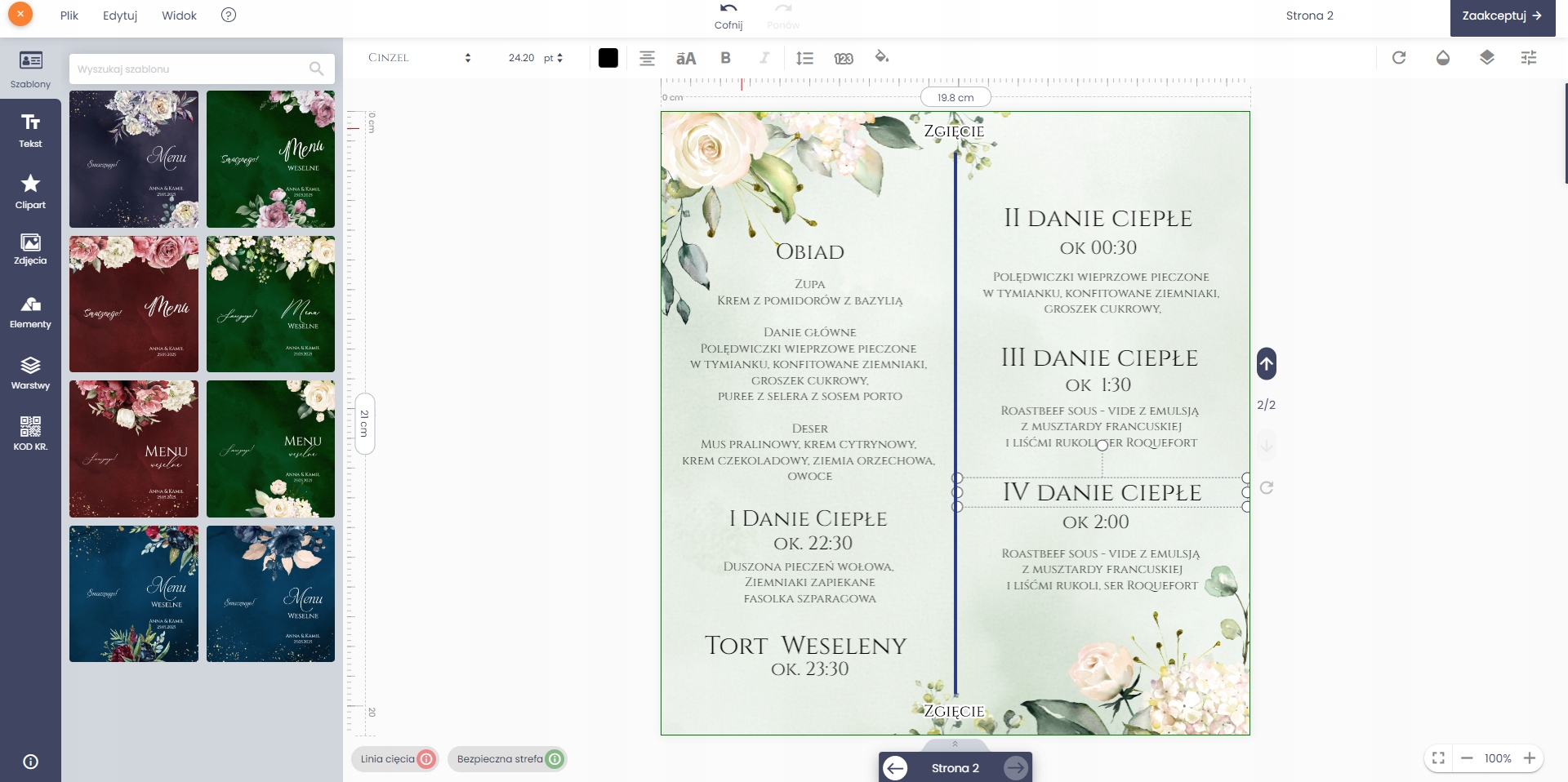
Task: Toggle fullscreen view mode
Action: [1438, 758]
